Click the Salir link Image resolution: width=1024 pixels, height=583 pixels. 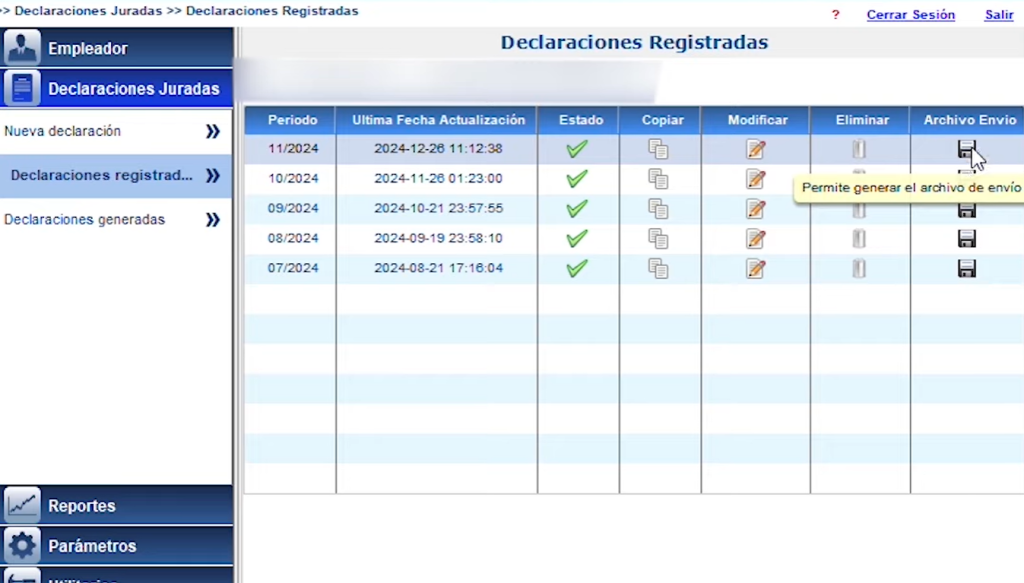pos(998,15)
